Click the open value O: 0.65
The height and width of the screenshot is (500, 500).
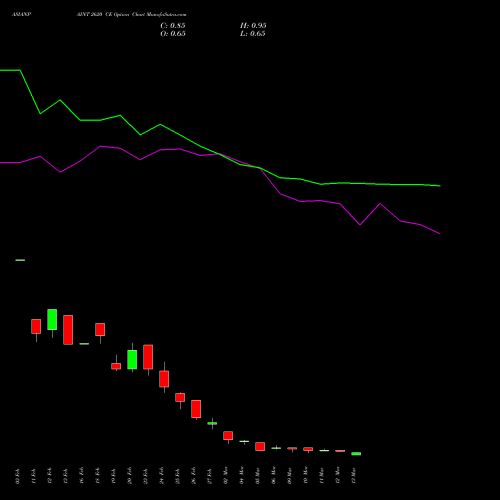(x=173, y=33)
